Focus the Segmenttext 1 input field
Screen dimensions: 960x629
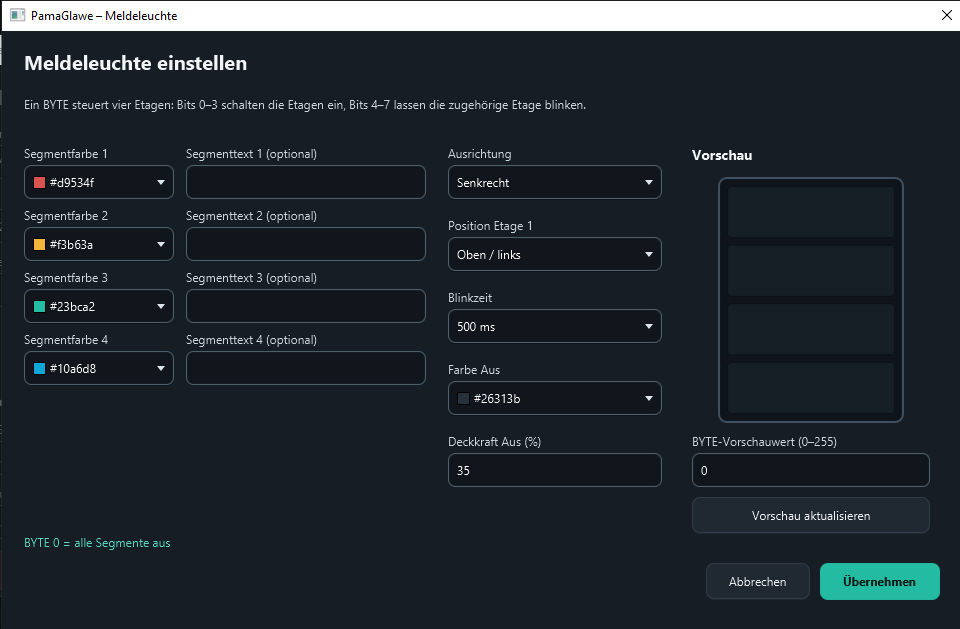pyautogui.click(x=306, y=182)
